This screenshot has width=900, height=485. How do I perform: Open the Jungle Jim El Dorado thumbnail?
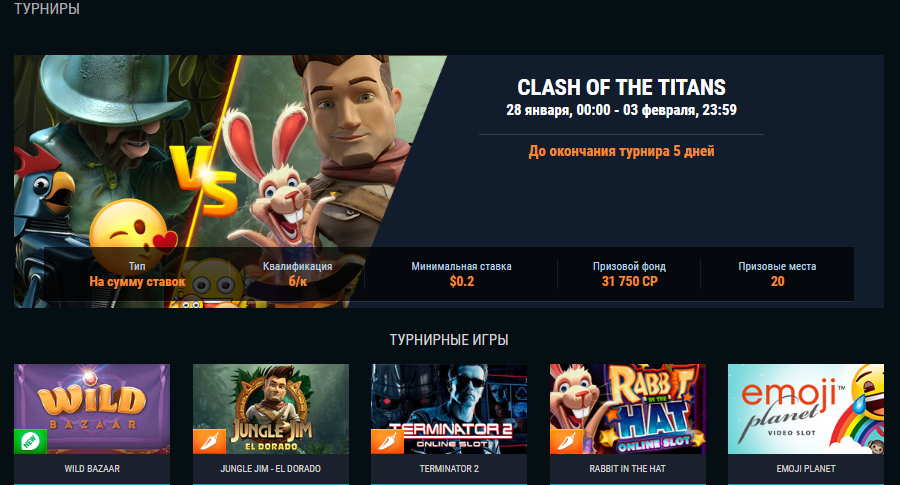[271, 409]
